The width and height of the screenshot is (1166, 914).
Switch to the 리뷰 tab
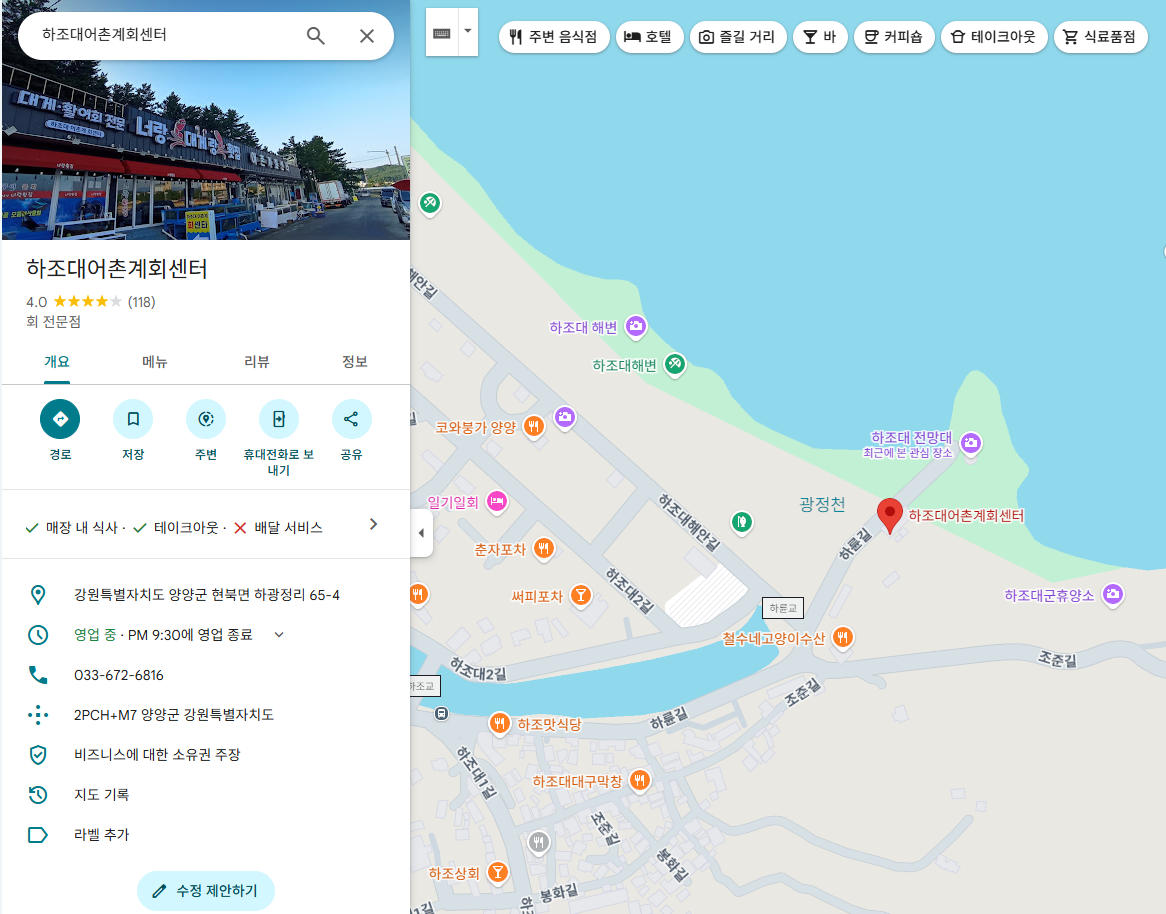pos(257,362)
